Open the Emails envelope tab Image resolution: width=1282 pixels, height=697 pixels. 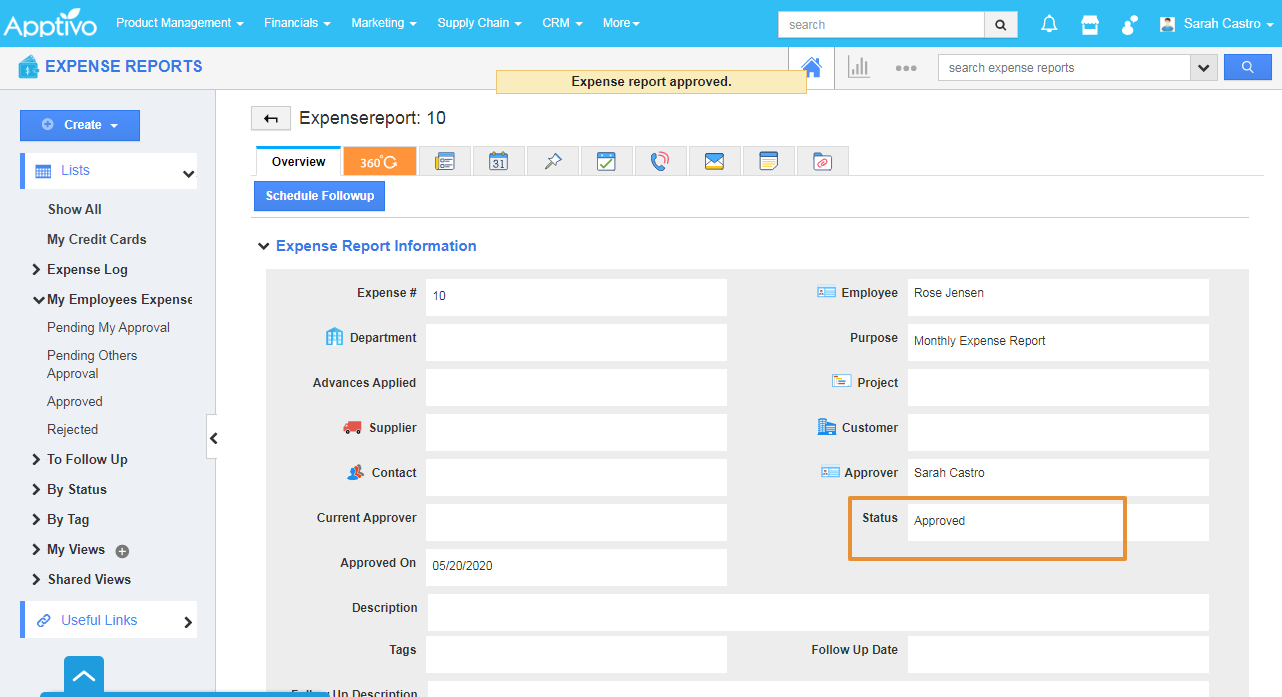714,161
